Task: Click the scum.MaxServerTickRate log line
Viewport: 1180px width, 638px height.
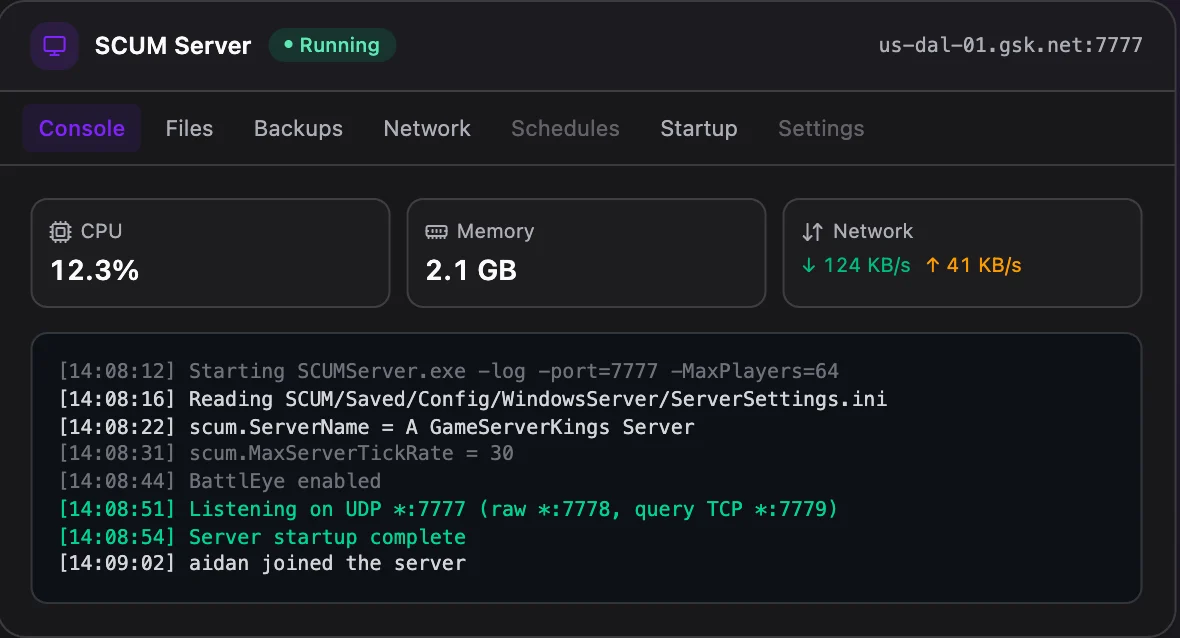Action: (286, 453)
